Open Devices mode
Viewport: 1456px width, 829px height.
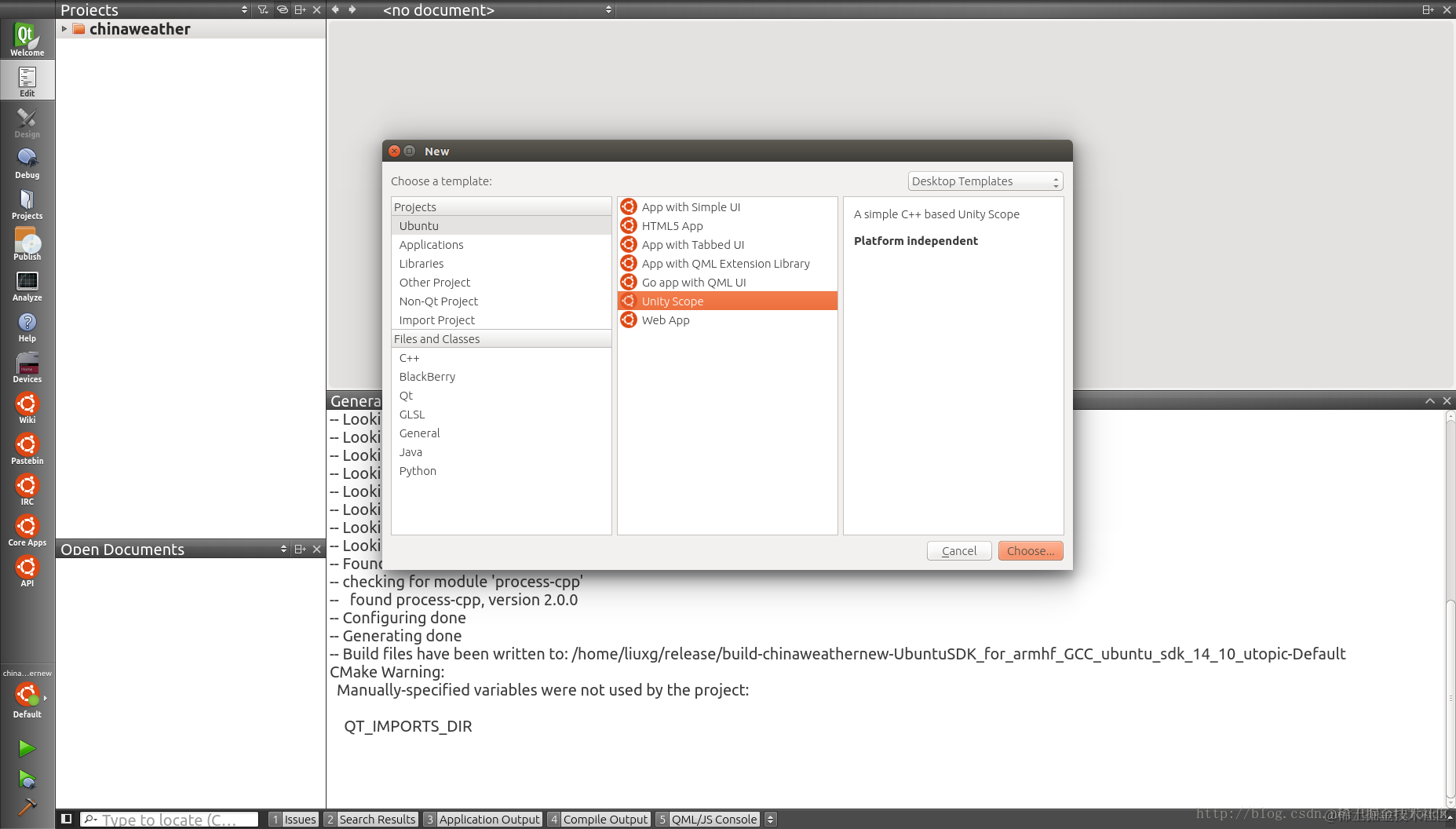(27, 366)
